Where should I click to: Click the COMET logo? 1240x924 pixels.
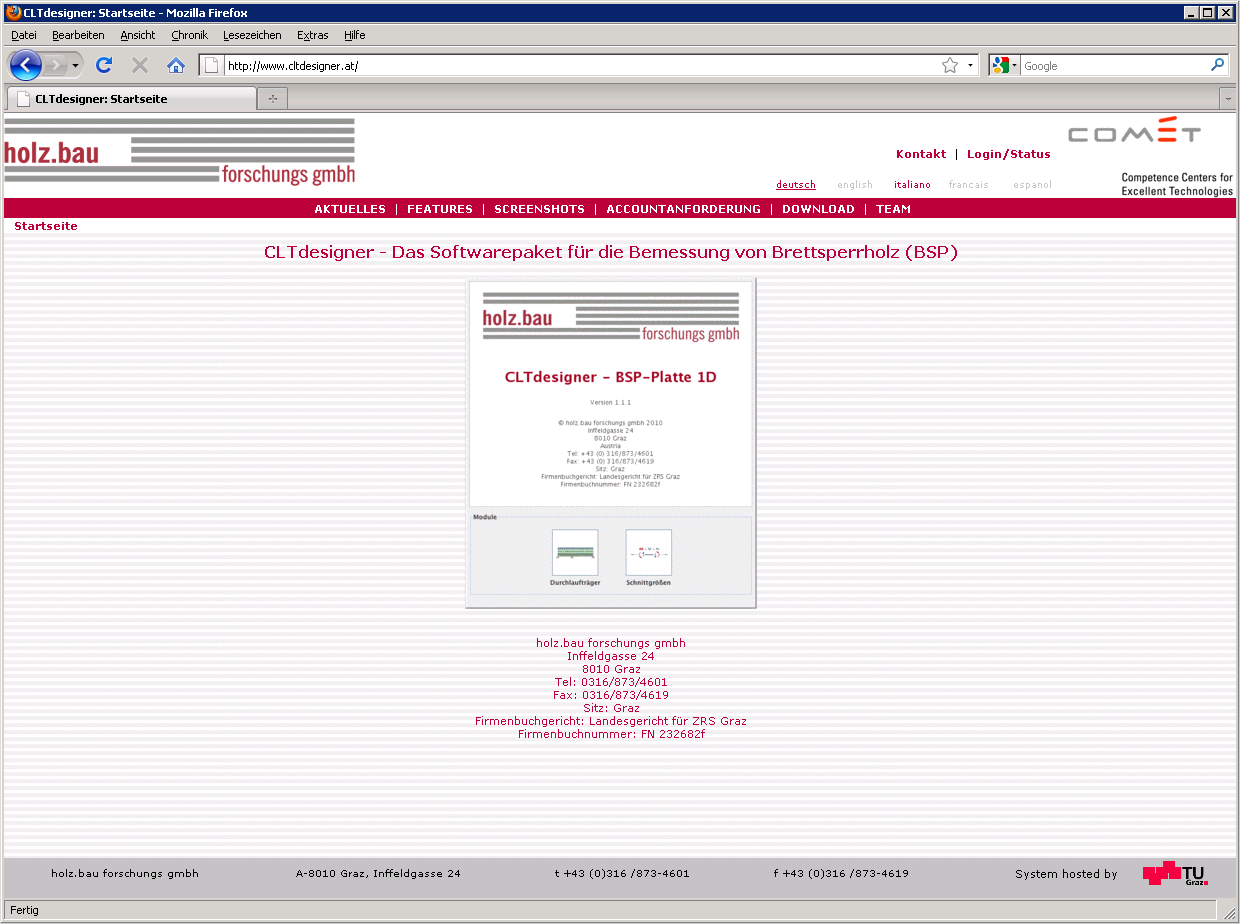click(1134, 133)
